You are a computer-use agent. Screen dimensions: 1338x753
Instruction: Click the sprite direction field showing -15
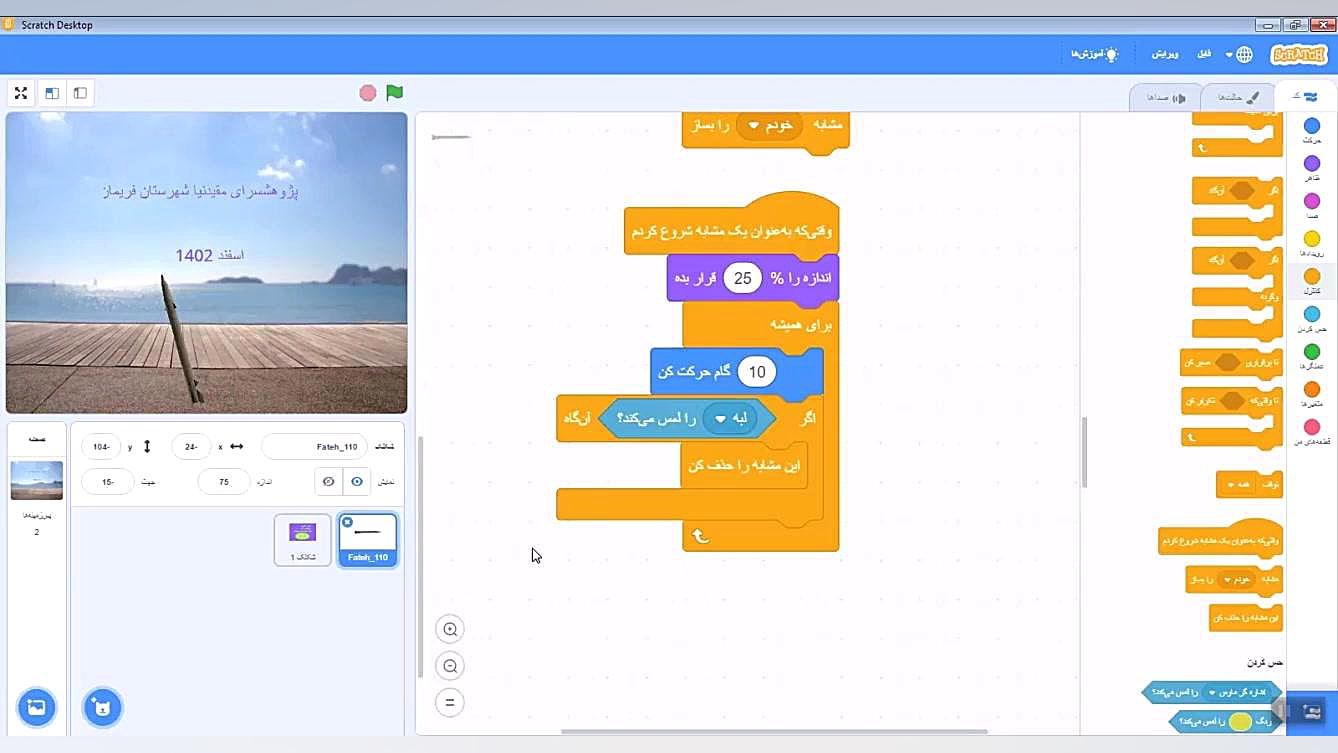(x=107, y=482)
